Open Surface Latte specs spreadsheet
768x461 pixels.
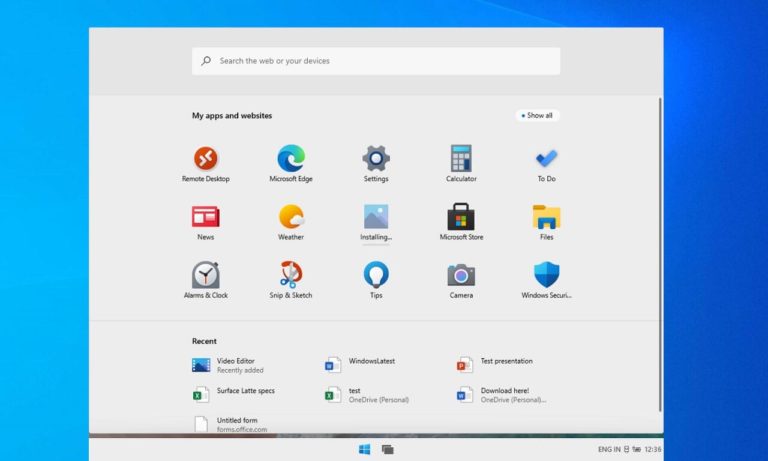click(x=234, y=394)
